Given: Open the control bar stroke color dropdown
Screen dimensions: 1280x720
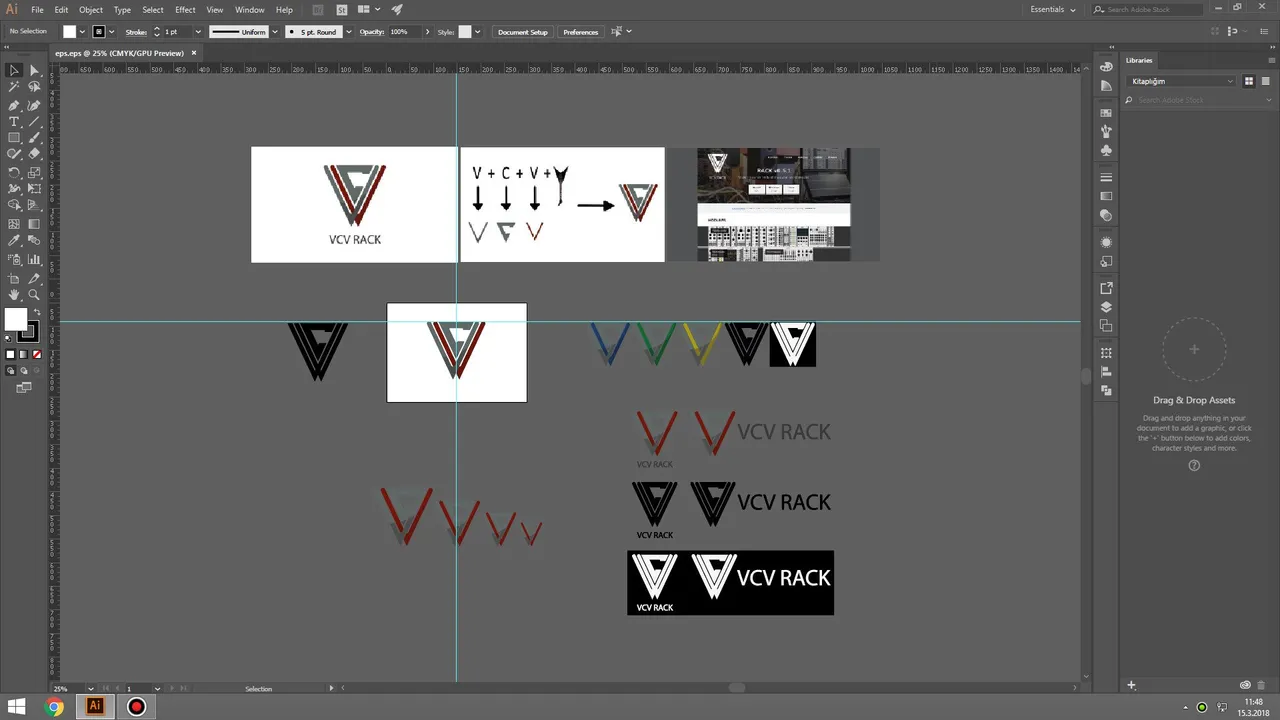Looking at the screenshot, I should coord(112,32).
